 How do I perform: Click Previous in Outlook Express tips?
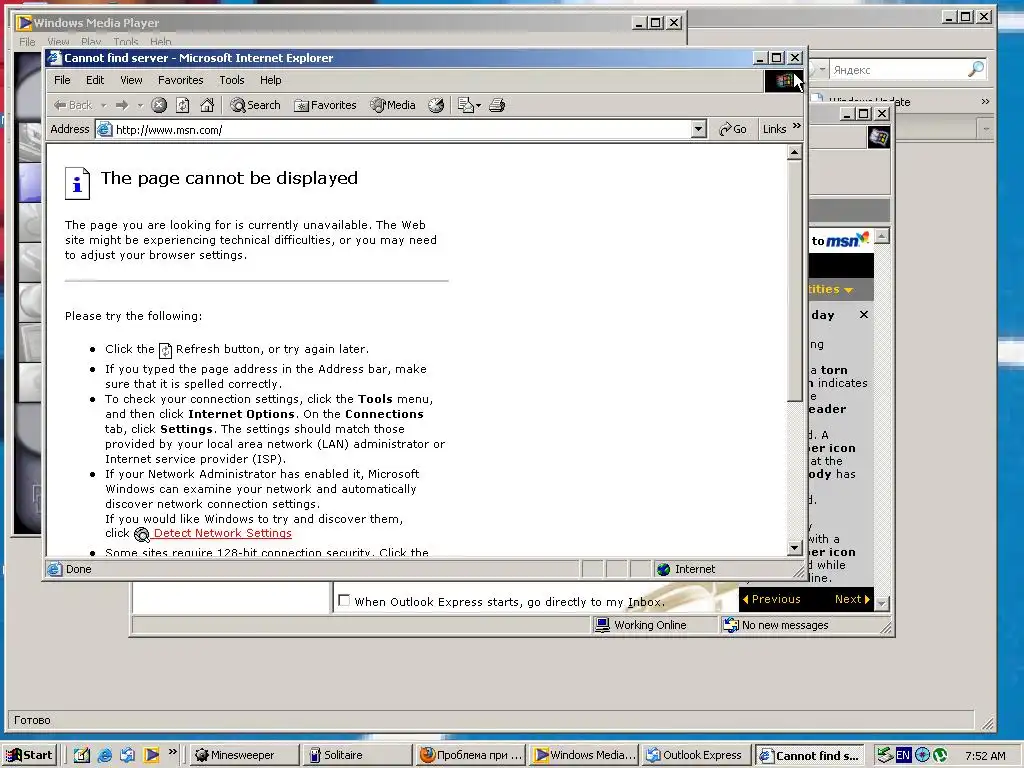pyautogui.click(x=771, y=599)
